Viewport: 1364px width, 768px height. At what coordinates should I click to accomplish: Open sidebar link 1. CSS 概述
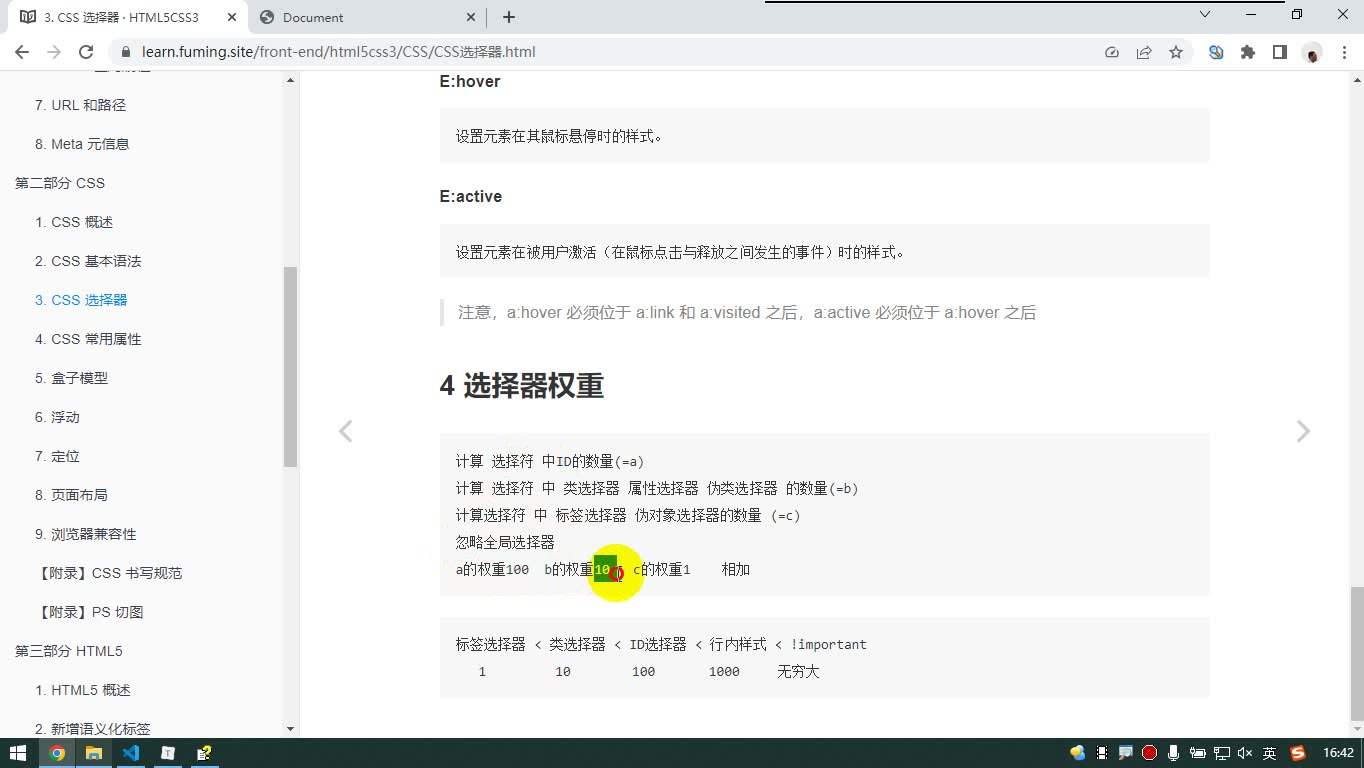pos(74,222)
